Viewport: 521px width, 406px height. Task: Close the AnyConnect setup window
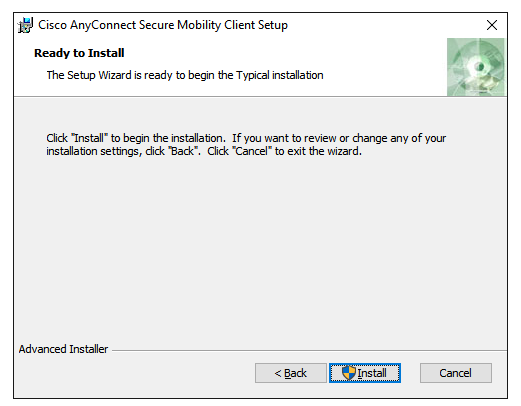coord(492,25)
